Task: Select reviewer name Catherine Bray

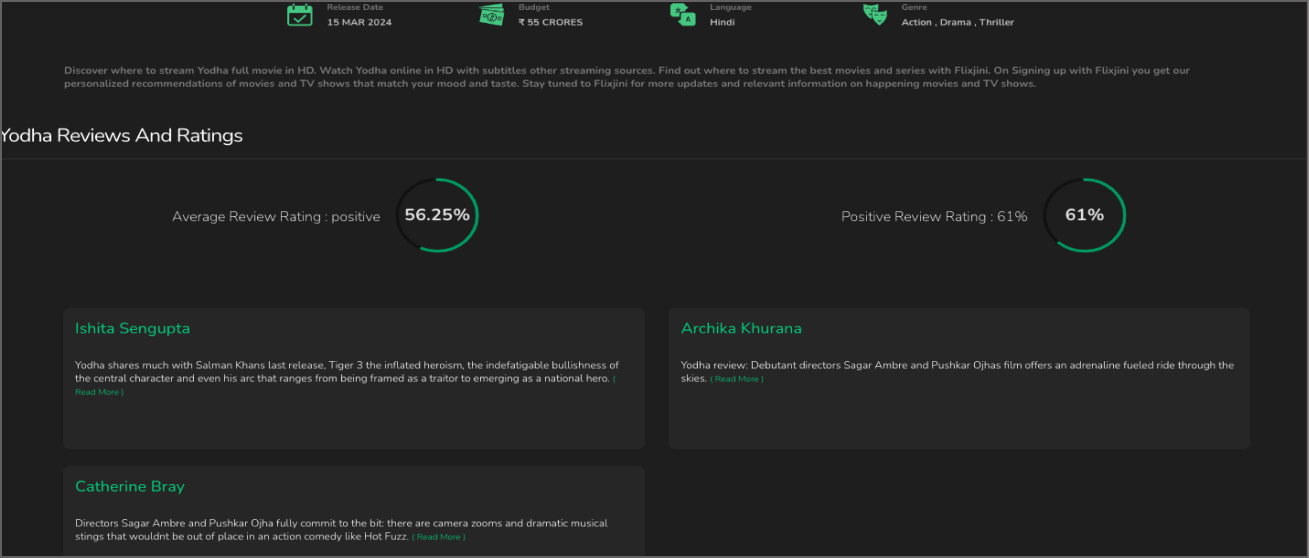Action: click(130, 486)
